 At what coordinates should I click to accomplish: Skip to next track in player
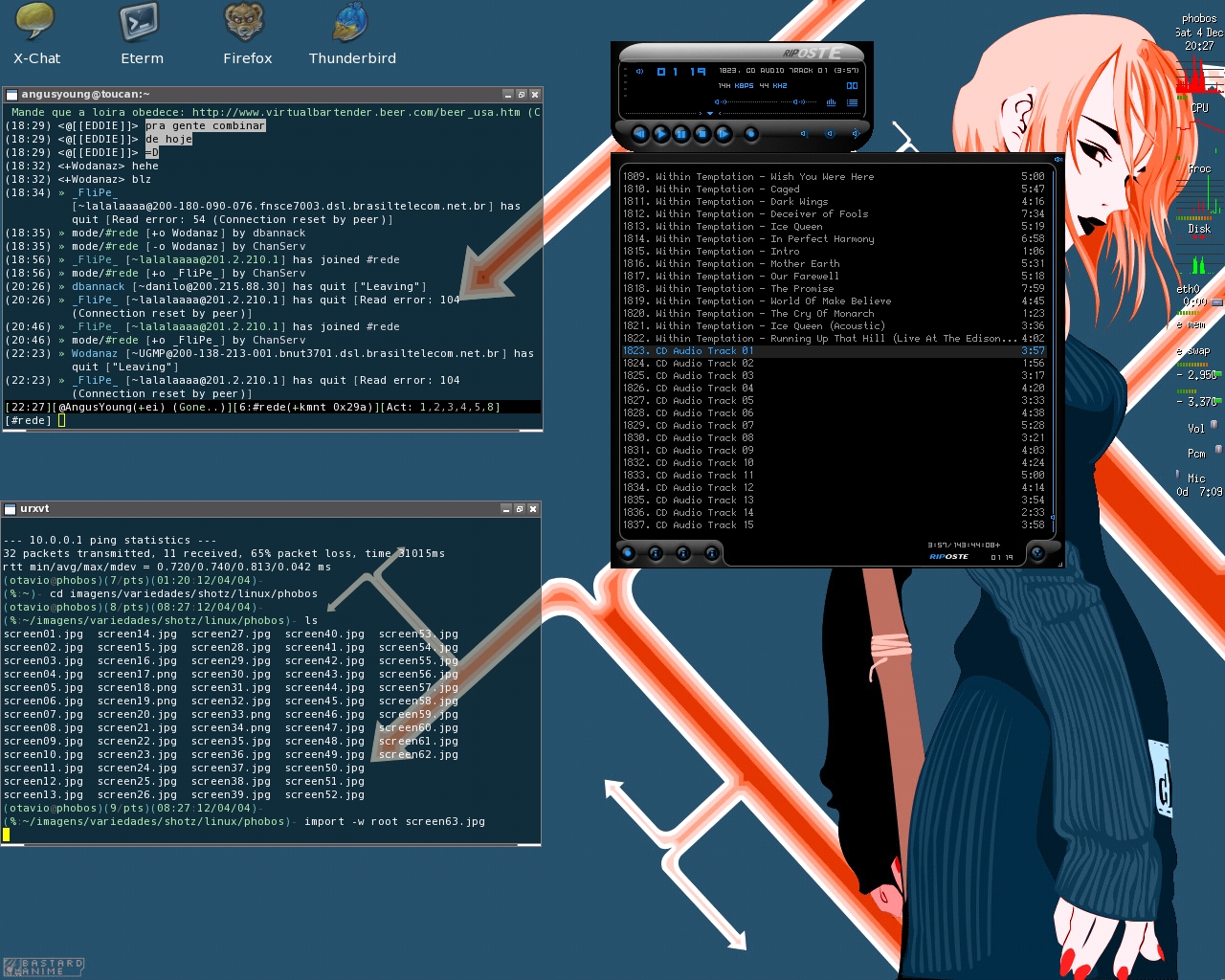pos(724,134)
